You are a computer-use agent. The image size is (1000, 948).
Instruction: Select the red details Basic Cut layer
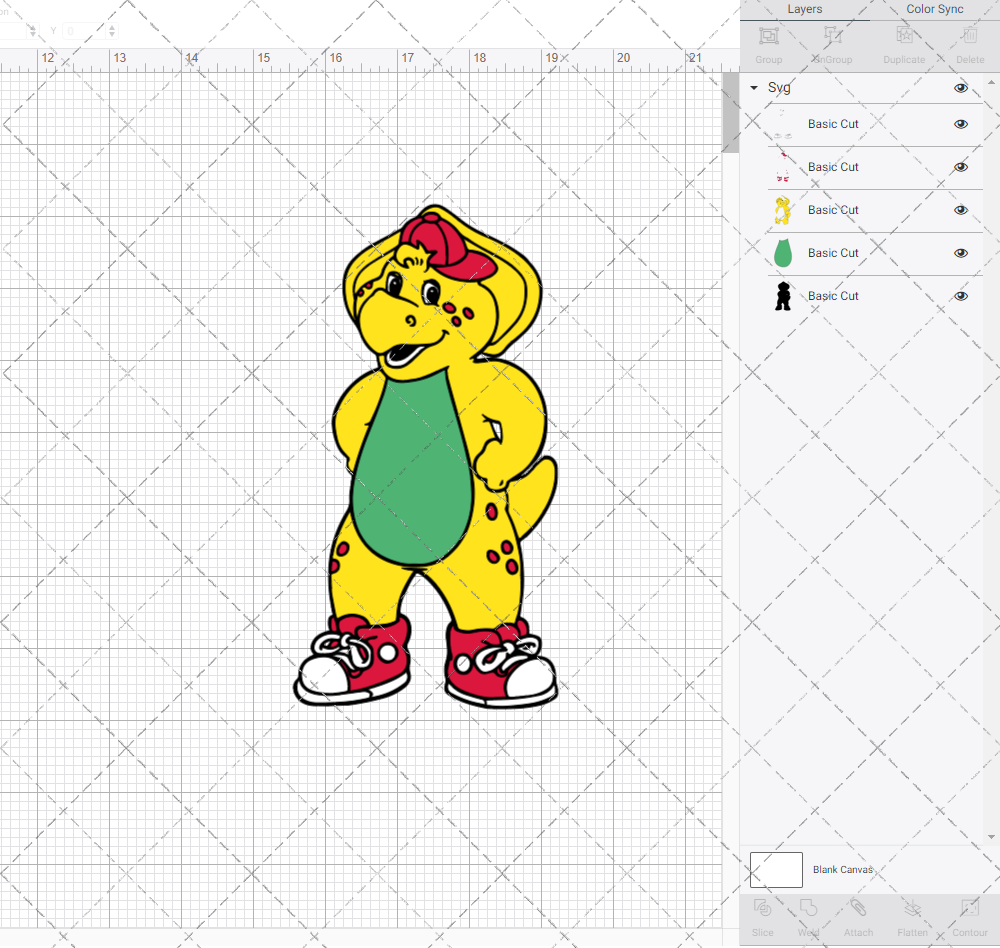[x=833, y=167]
